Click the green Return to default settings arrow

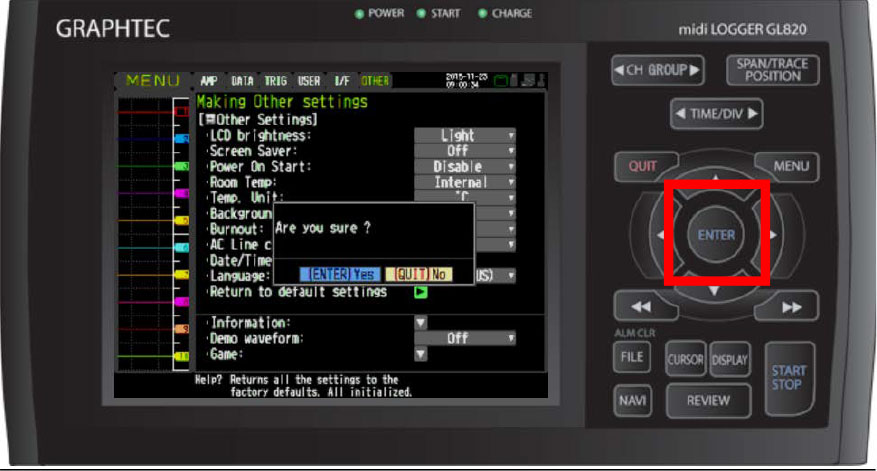point(421,291)
